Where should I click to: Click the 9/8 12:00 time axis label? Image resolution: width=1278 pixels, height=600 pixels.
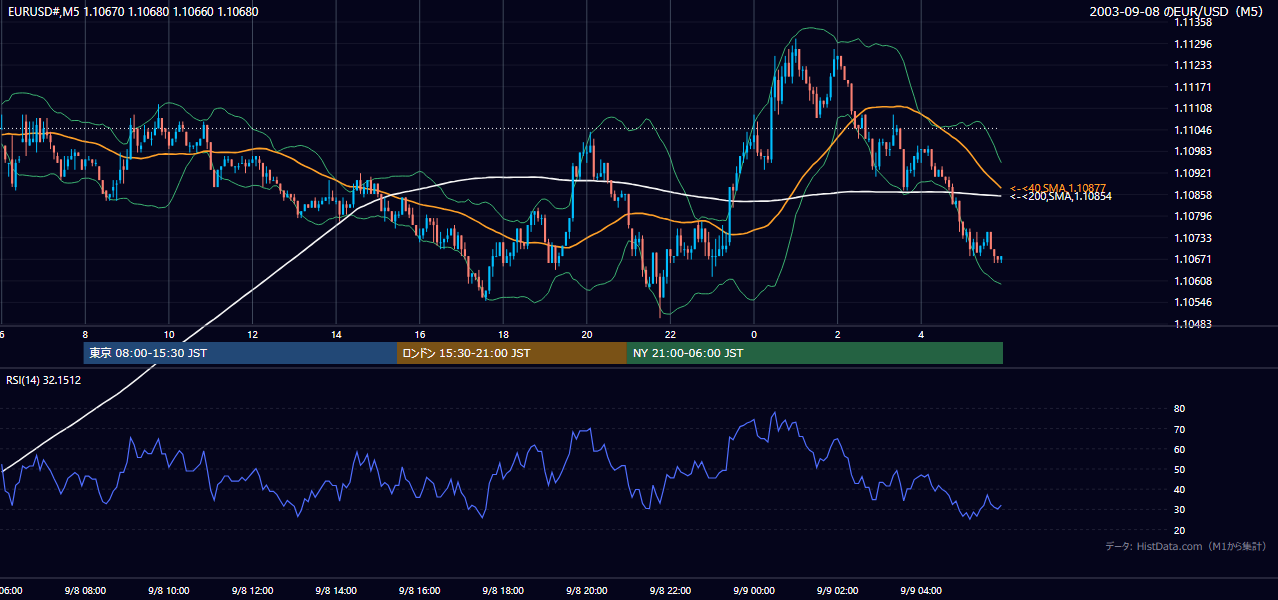(x=253, y=591)
